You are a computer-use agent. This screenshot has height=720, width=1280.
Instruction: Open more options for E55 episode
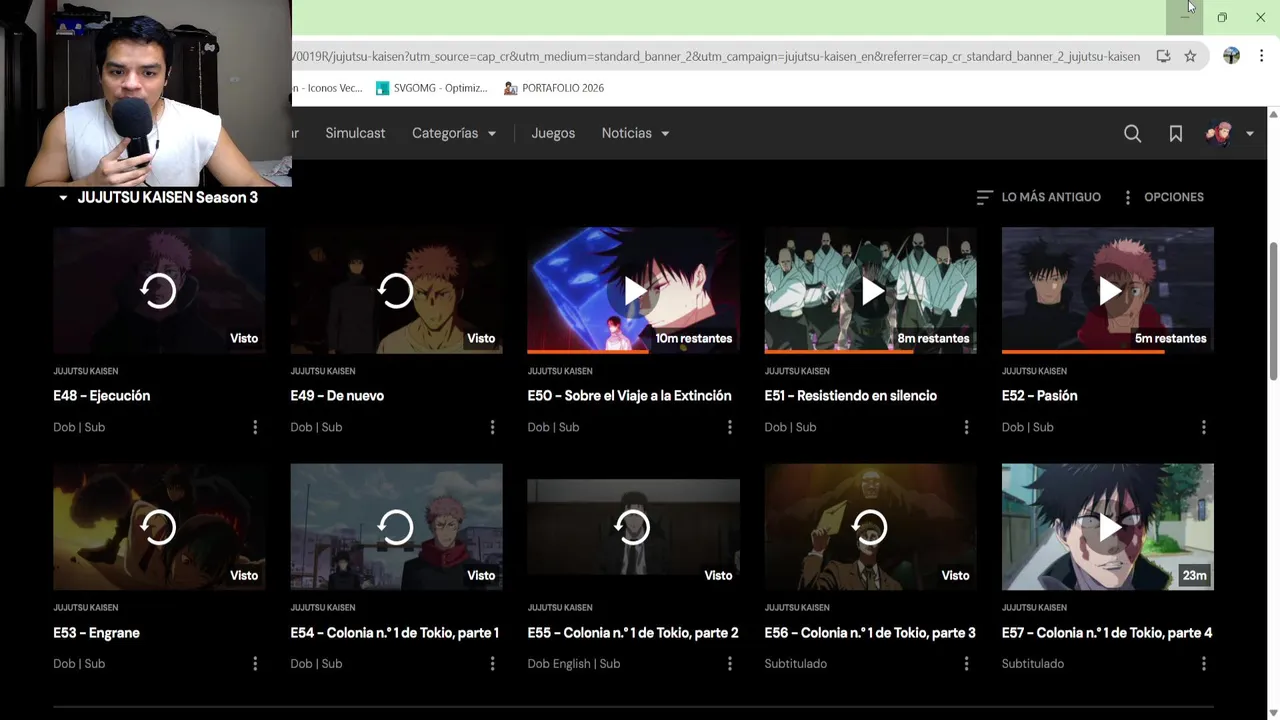pos(729,663)
